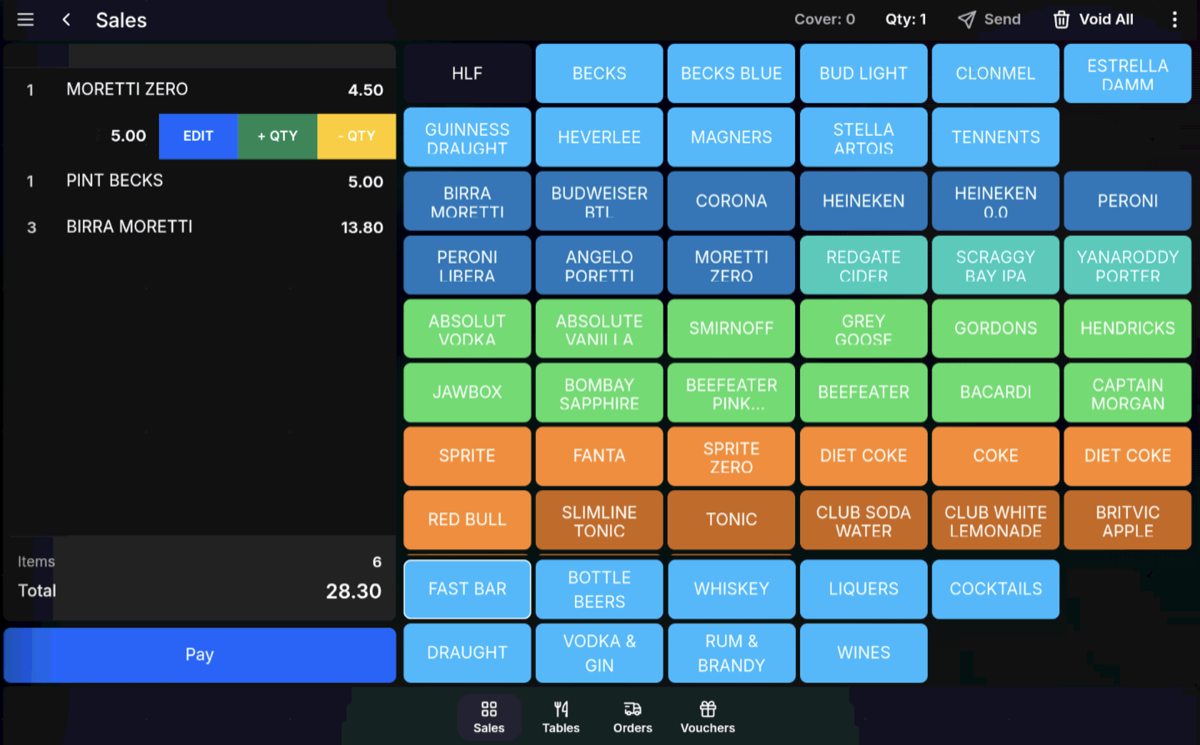Select the BIRRA MORETTI order line
This screenshot has height=745, width=1200.
coord(200,227)
